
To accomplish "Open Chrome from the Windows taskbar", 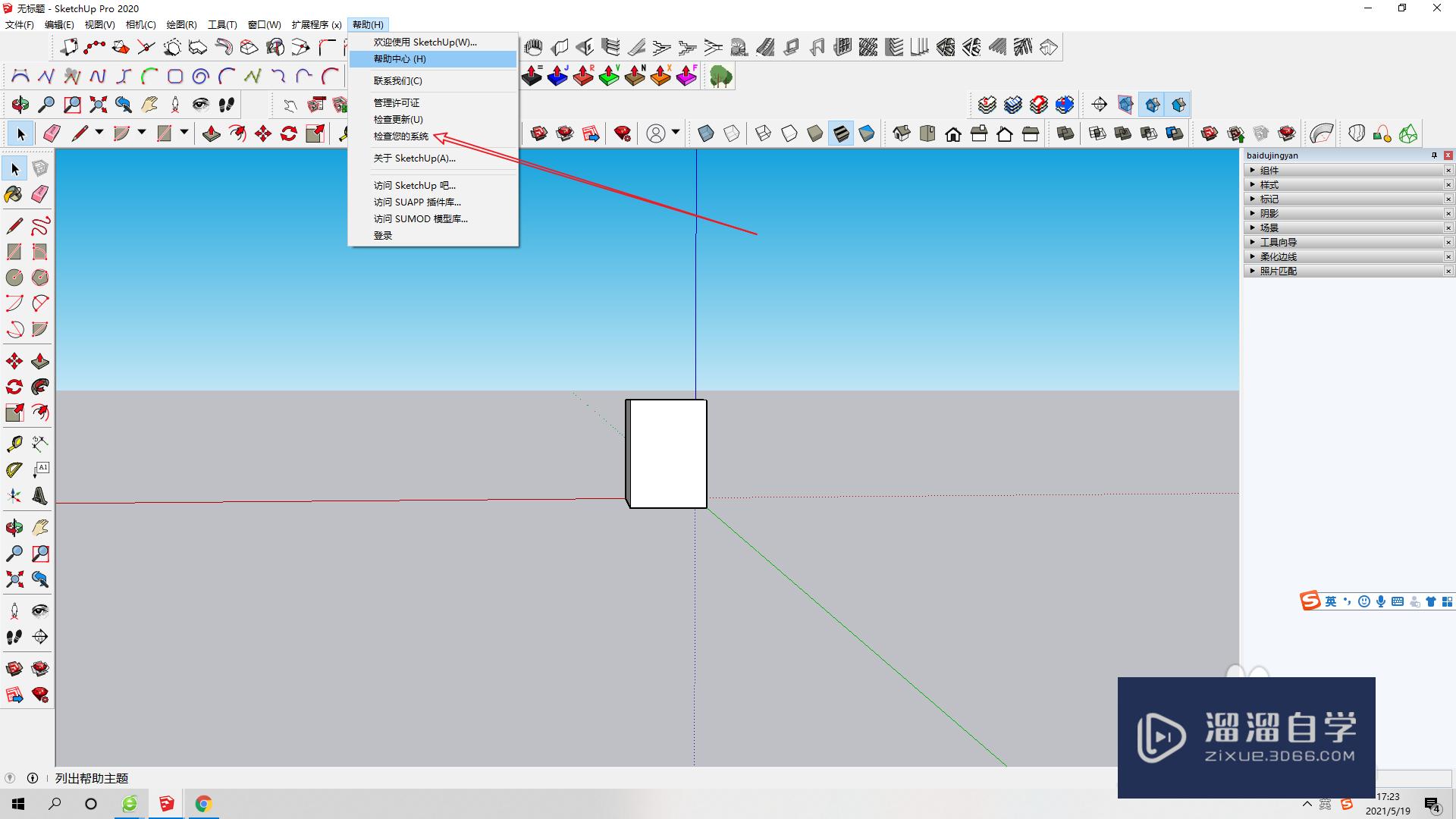I will point(203,804).
